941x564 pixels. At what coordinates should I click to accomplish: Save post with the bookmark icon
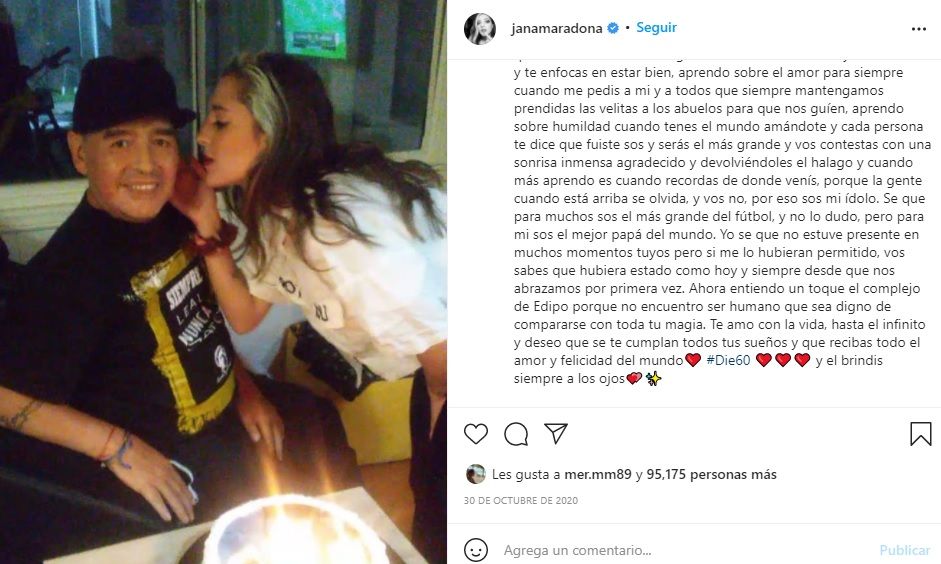pyautogui.click(x=921, y=434)
